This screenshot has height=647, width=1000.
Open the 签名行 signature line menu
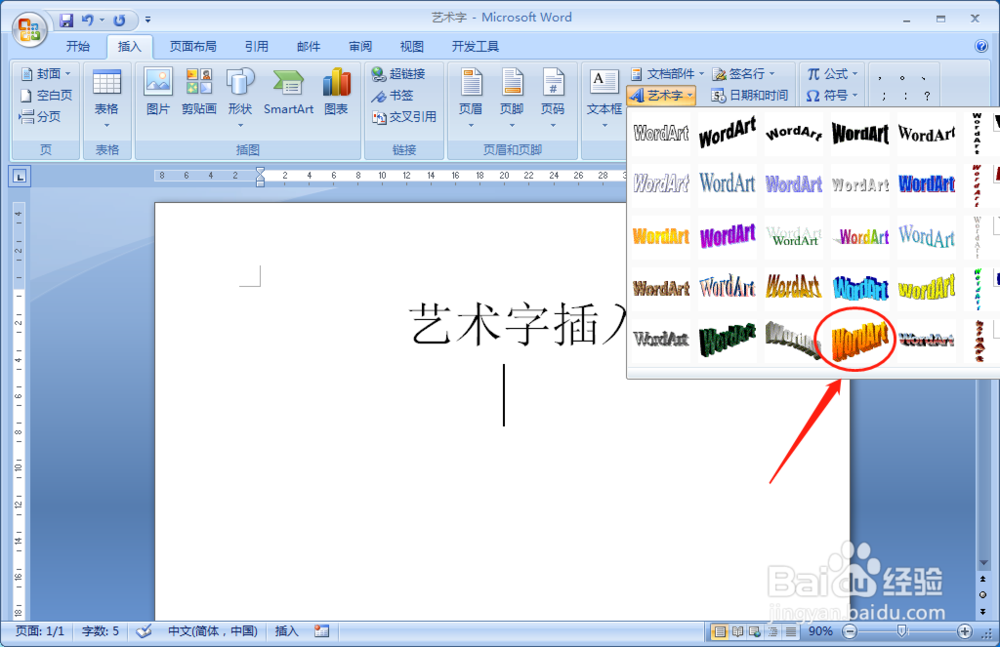tap(744, 74)
